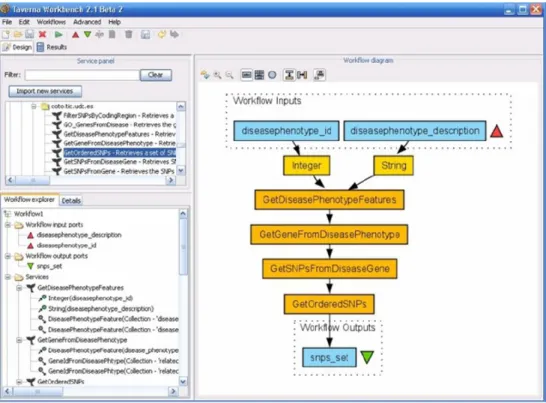546x403 pixels.
Task: Click workflow explorer scroll down arrow
Action: (x=183, y=381)
